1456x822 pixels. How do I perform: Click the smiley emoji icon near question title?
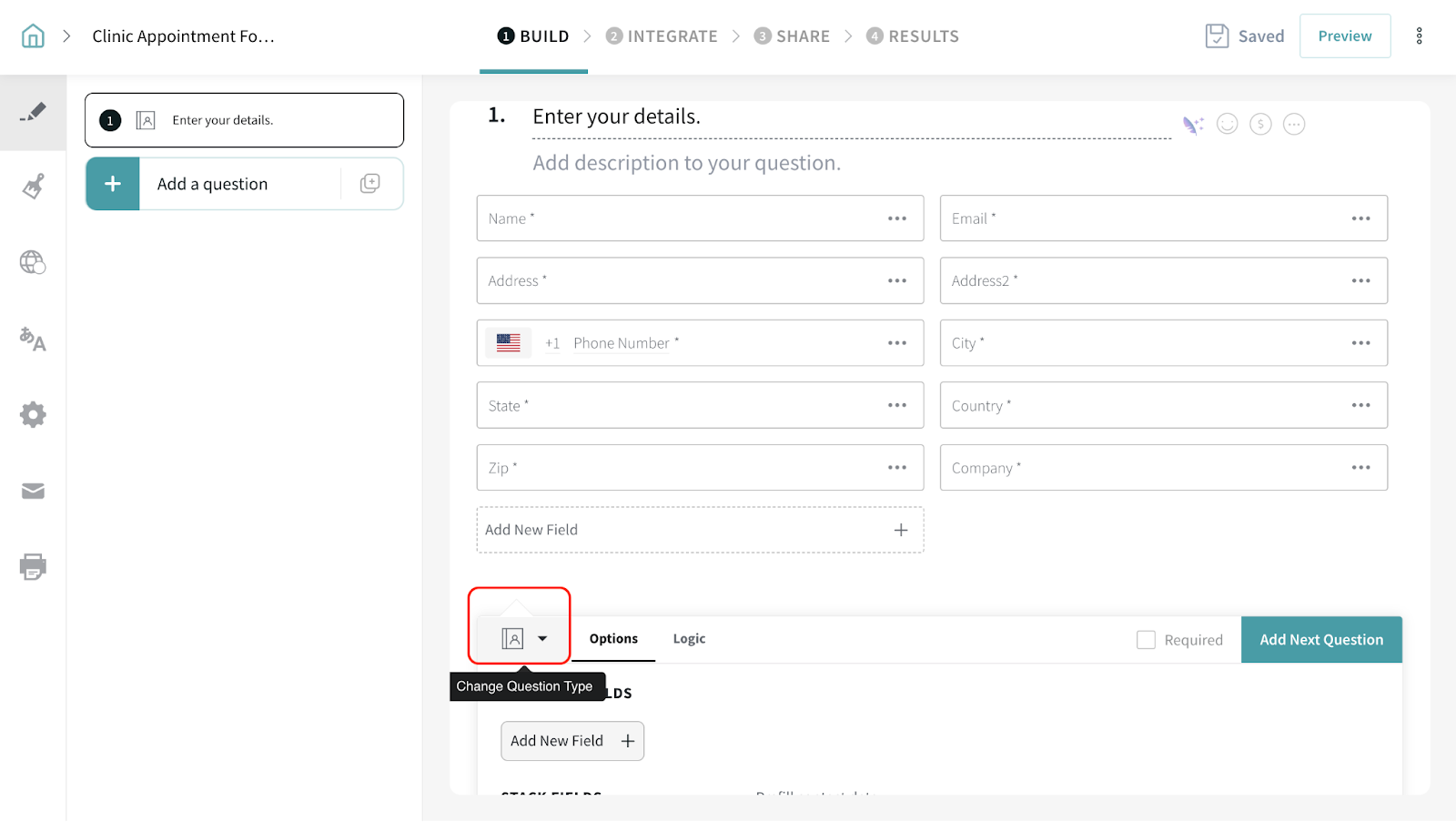click(x=1228, y=124)
